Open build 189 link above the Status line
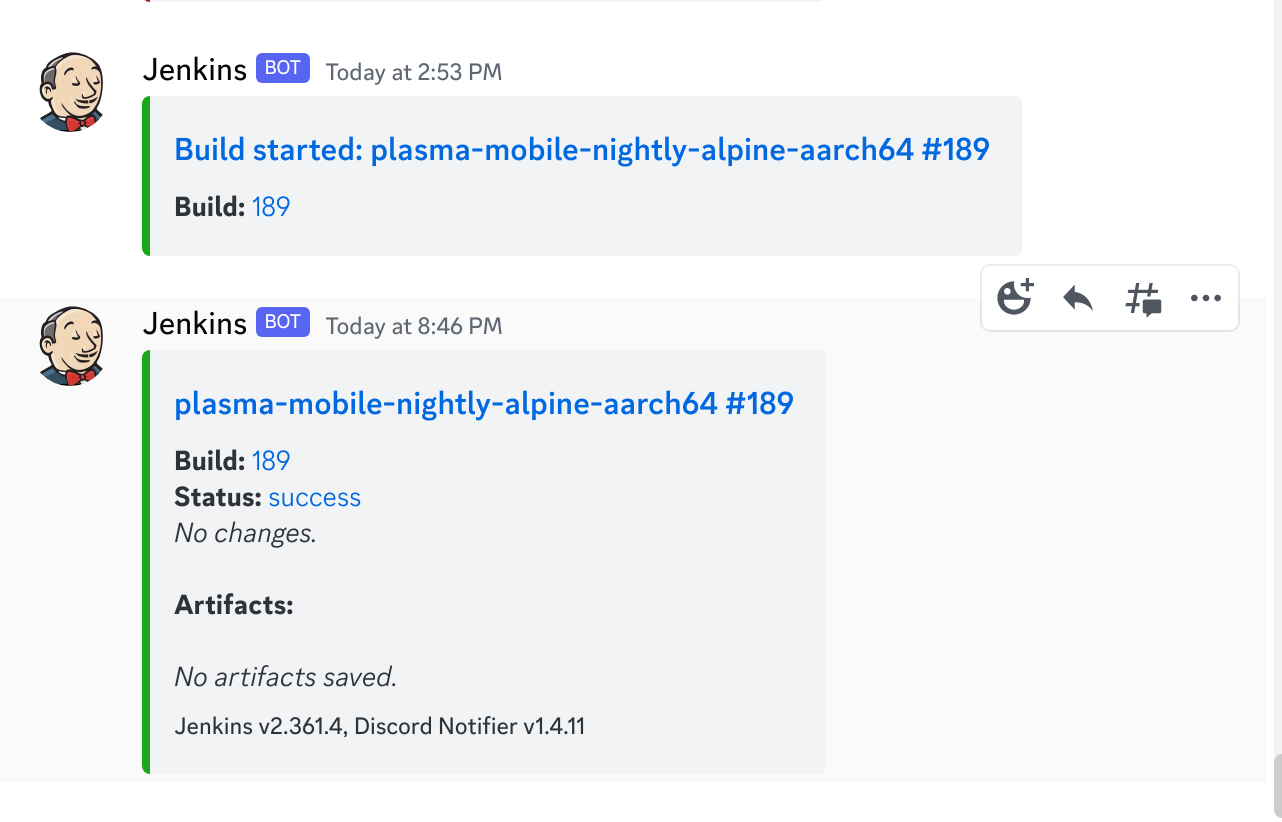This screenshot has height=822, width=1282. pos(270,461)
